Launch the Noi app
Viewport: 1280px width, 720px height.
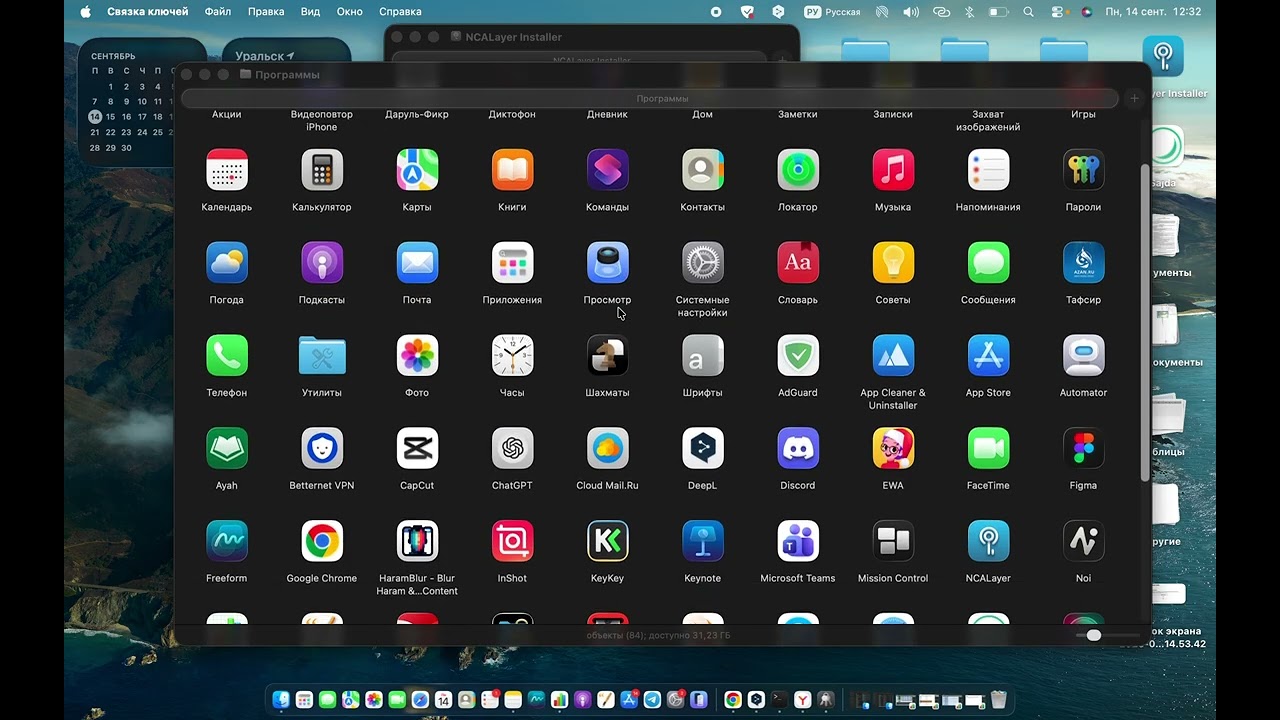tap(1083, 542)
